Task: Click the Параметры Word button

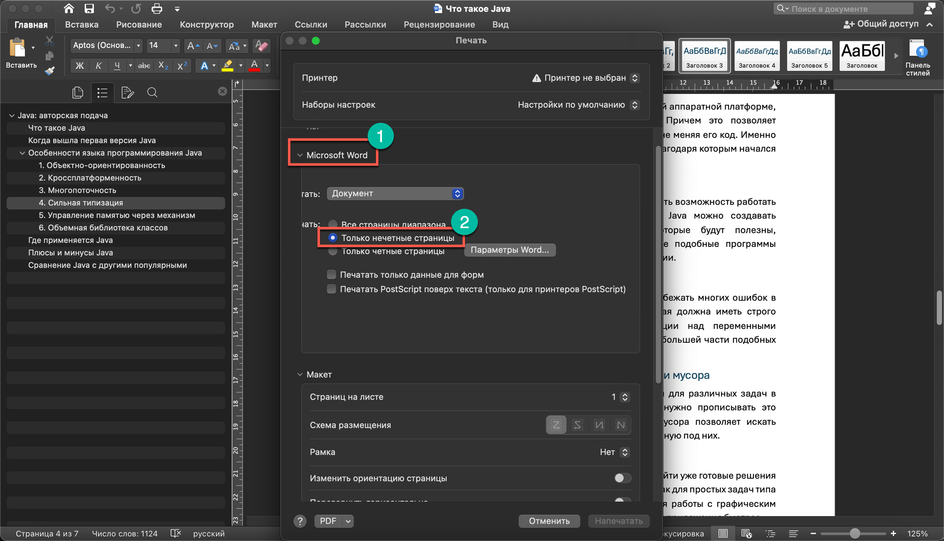Action: [510, 250]
